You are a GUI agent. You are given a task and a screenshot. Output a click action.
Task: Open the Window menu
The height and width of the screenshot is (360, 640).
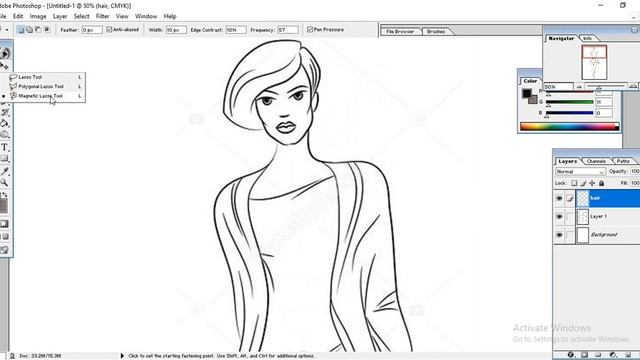click(x=146, y=16)
